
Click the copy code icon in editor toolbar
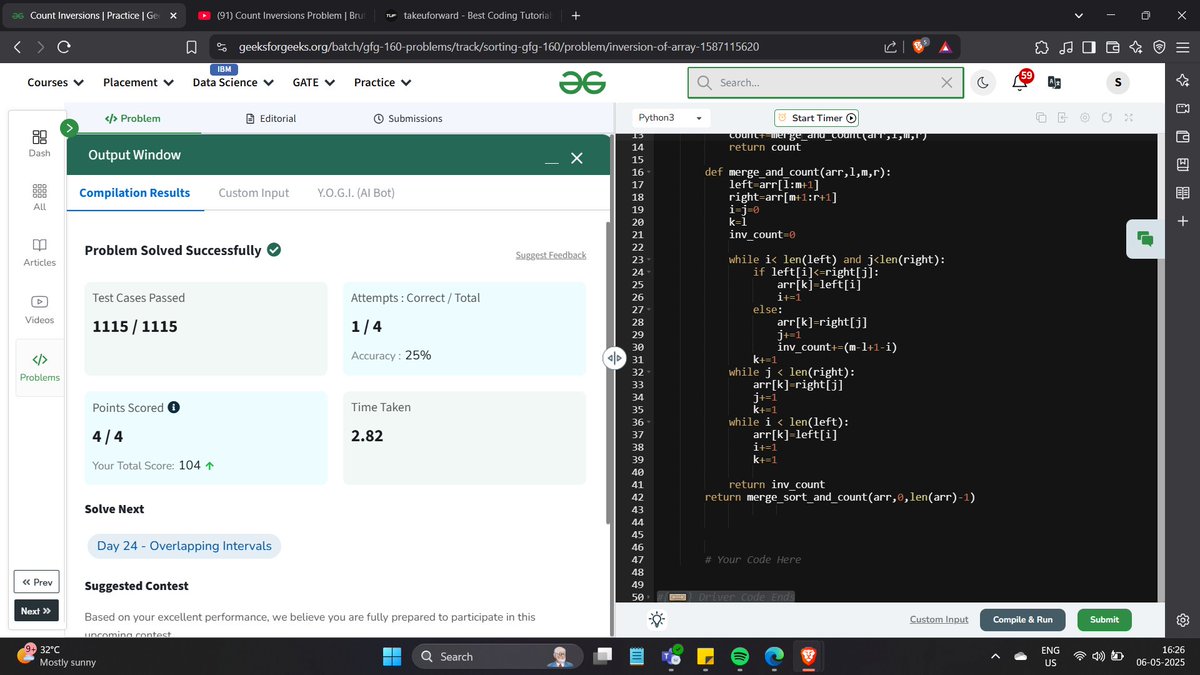click(x=1040, y=118)
